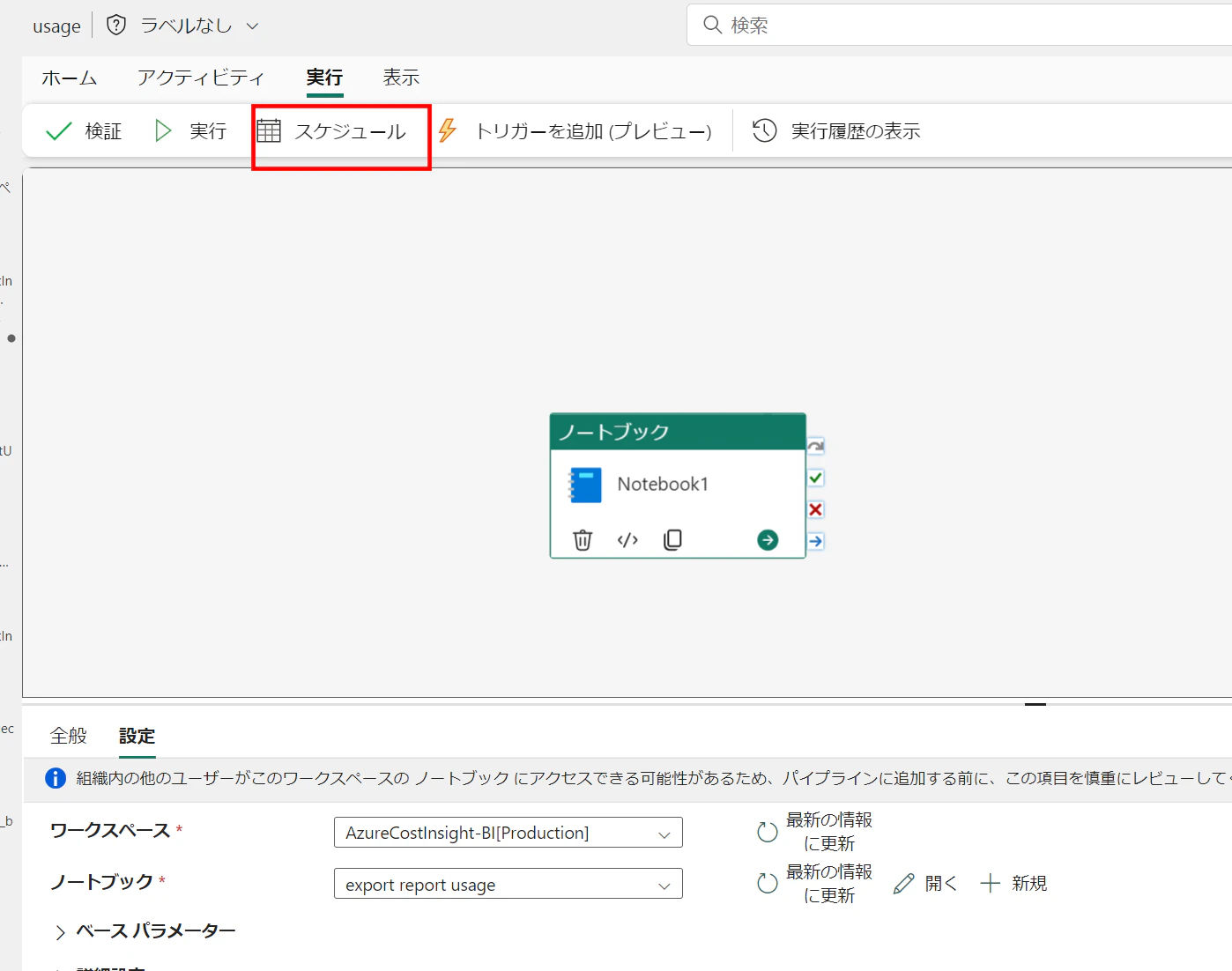
Task: Click the on-skip gray arrow connector
Action: coord(816,446)
